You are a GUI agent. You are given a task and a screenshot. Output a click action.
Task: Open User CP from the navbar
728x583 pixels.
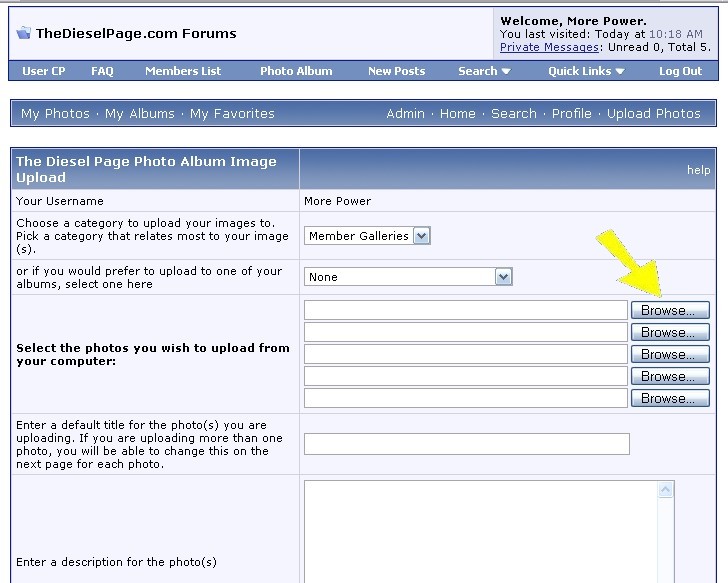43,71
